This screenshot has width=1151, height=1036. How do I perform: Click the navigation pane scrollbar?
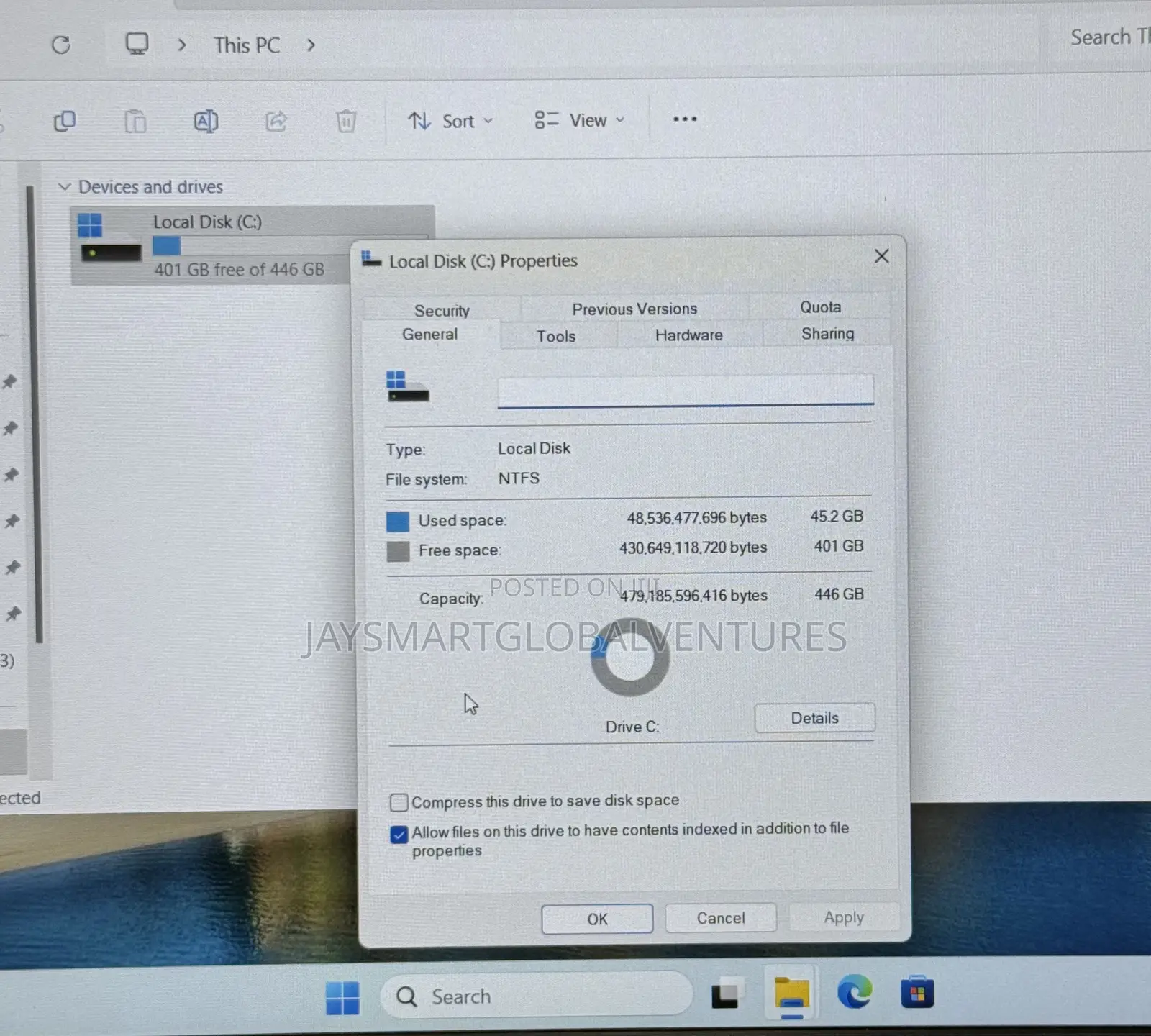(33, 414)
